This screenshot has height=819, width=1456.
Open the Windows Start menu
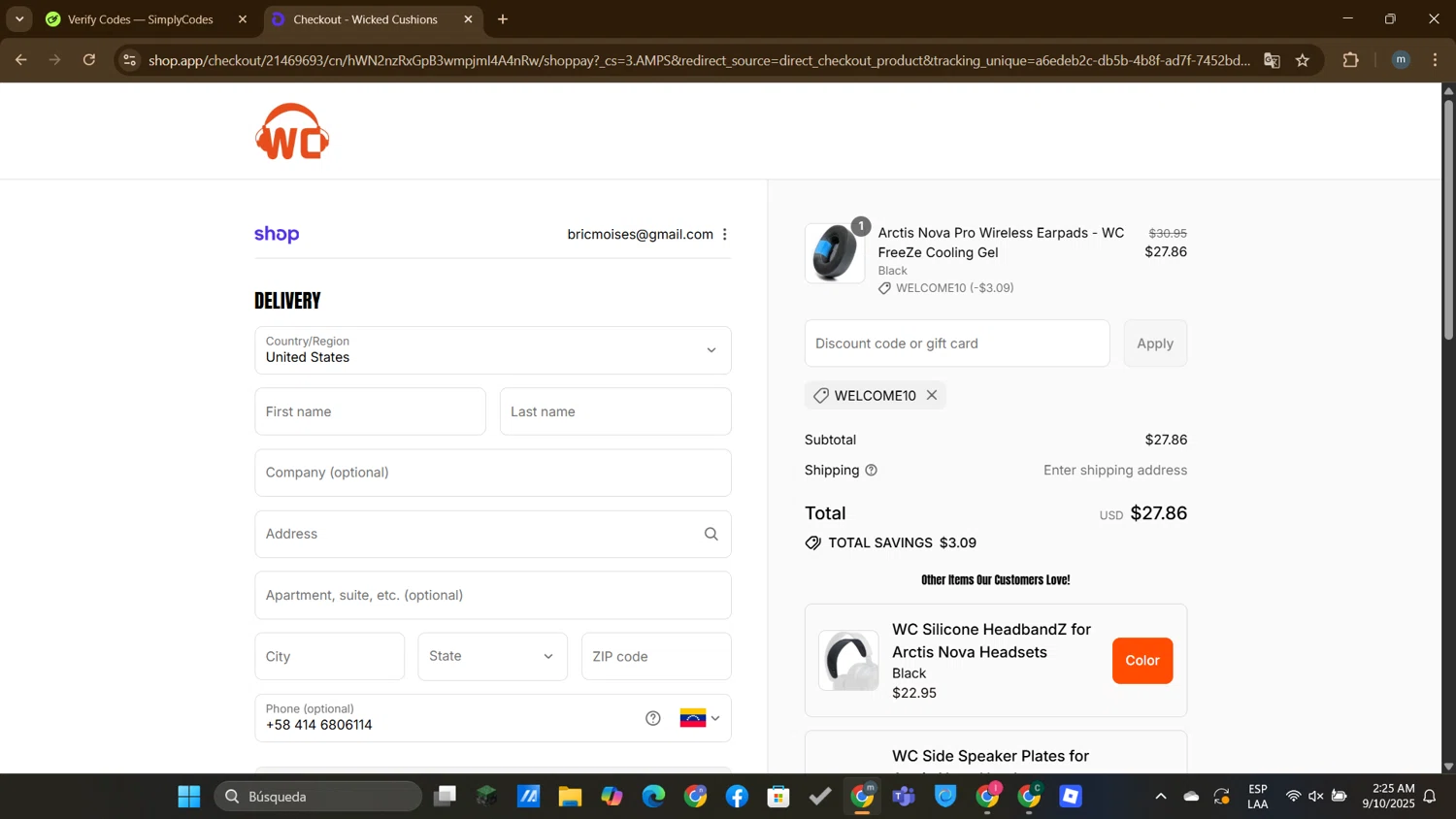(x=189, y=797)
